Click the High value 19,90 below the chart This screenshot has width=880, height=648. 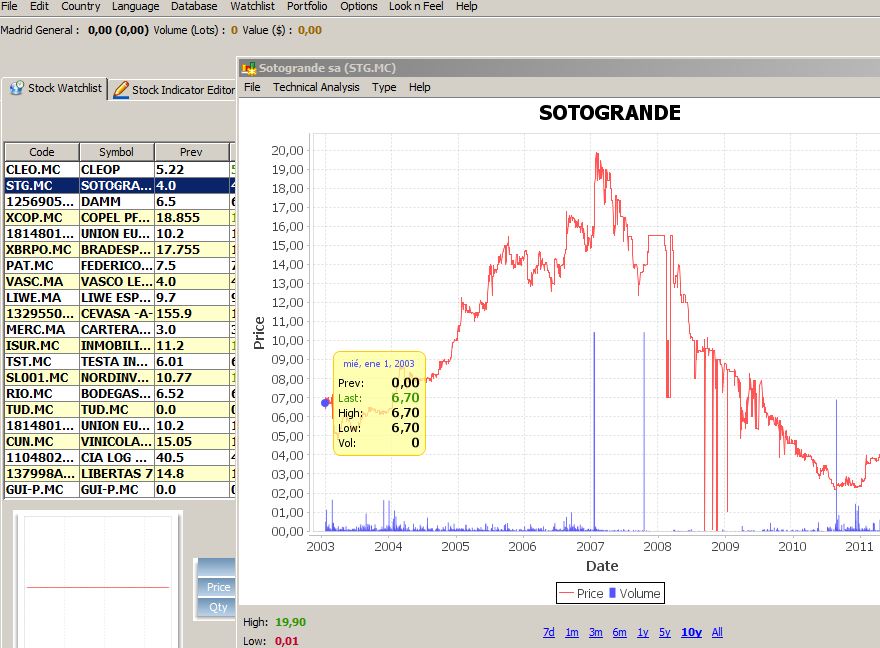[290, 622]
